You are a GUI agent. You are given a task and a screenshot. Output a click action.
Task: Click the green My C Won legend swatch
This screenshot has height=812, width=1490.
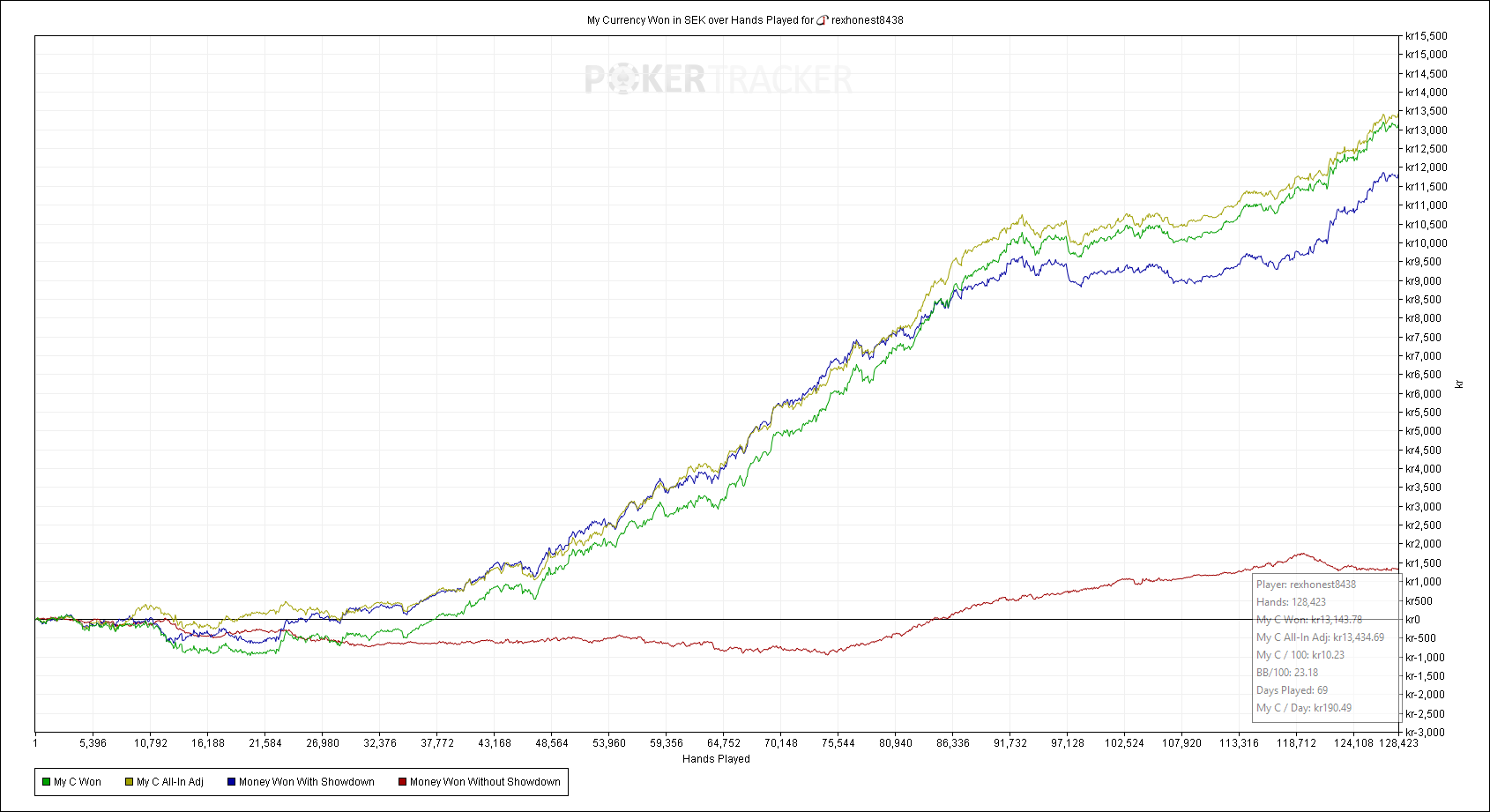pos(46,782)
